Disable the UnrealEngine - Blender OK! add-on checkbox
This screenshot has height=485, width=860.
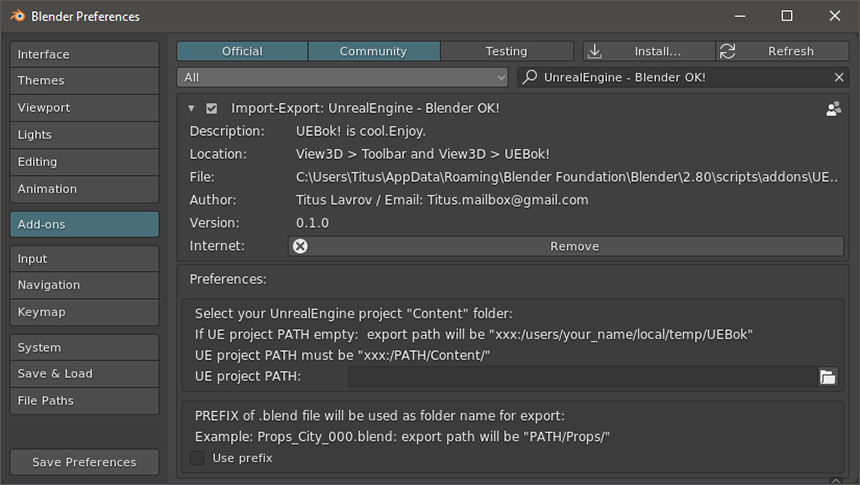[212, 109]
